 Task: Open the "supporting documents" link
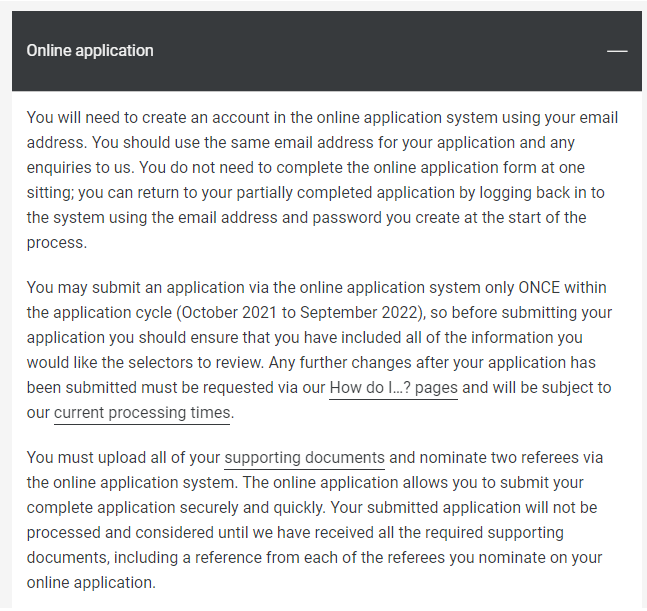304,458
